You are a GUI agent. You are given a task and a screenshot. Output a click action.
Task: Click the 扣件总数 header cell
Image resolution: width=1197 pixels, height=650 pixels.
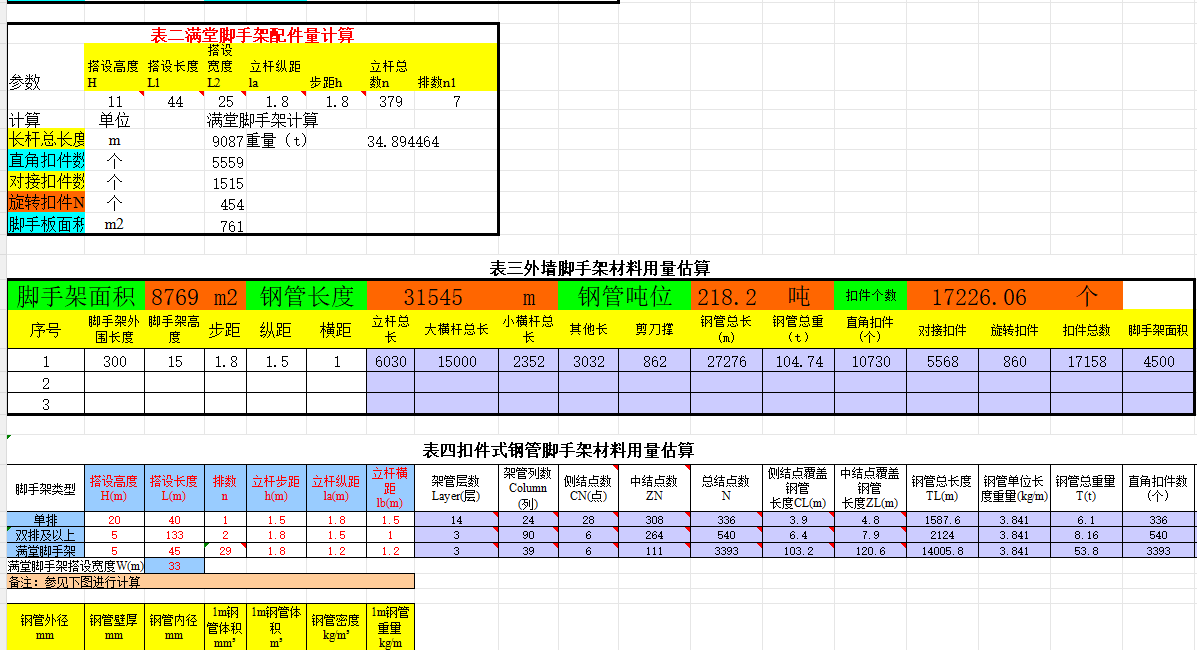click(1086, 330)
